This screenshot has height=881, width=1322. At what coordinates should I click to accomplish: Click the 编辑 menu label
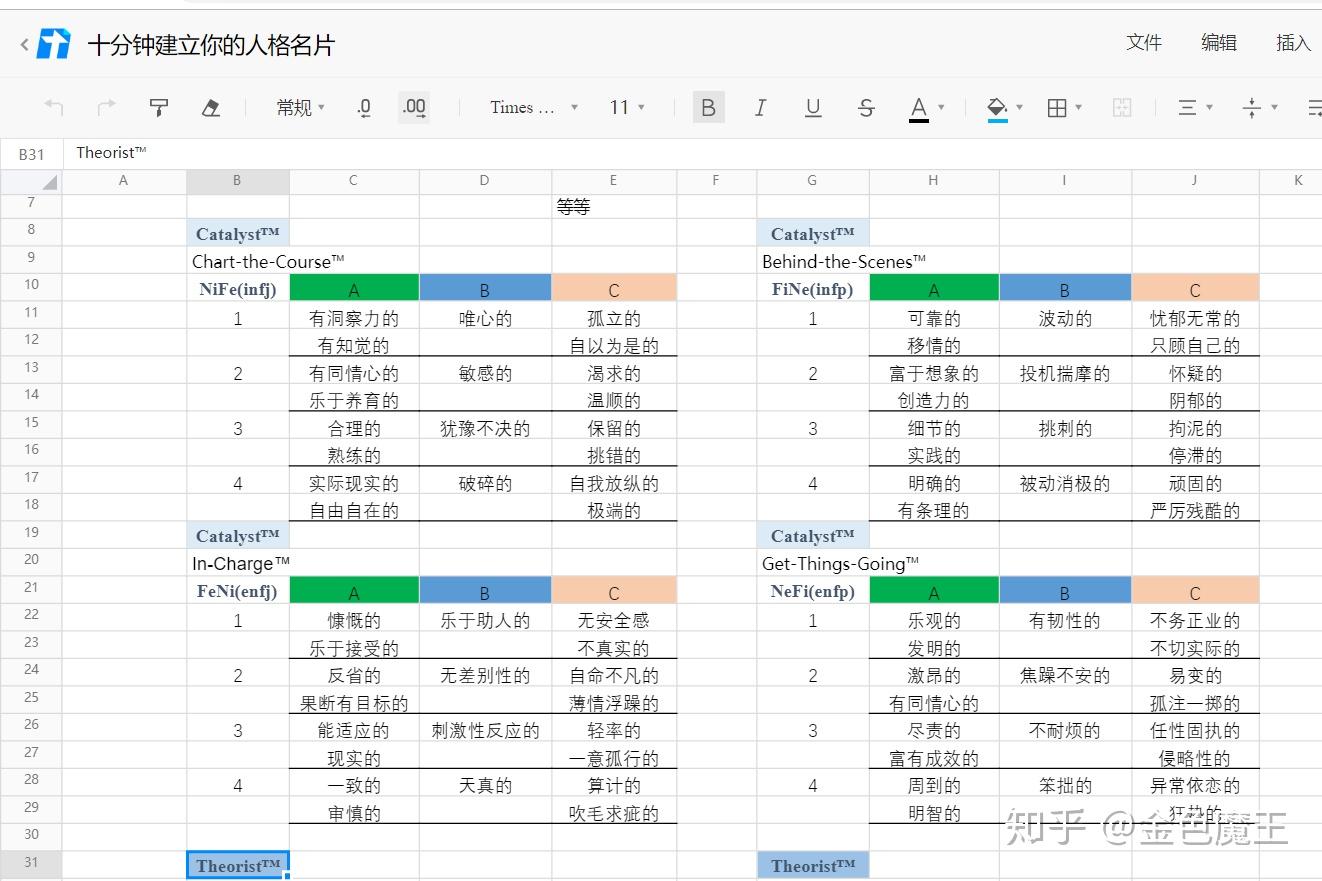(1218, 43)
